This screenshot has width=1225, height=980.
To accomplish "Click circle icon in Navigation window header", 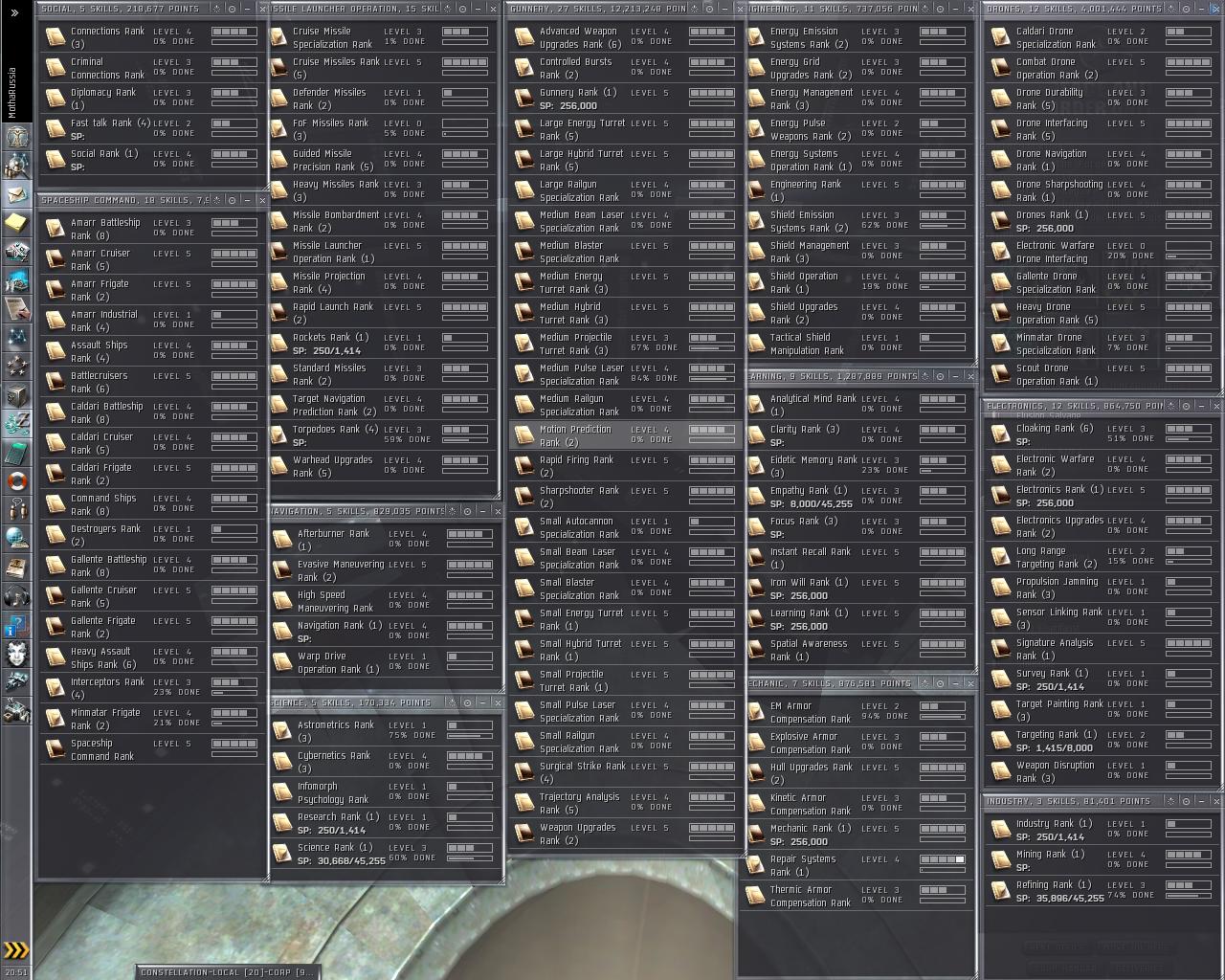I will coord(467,511).
